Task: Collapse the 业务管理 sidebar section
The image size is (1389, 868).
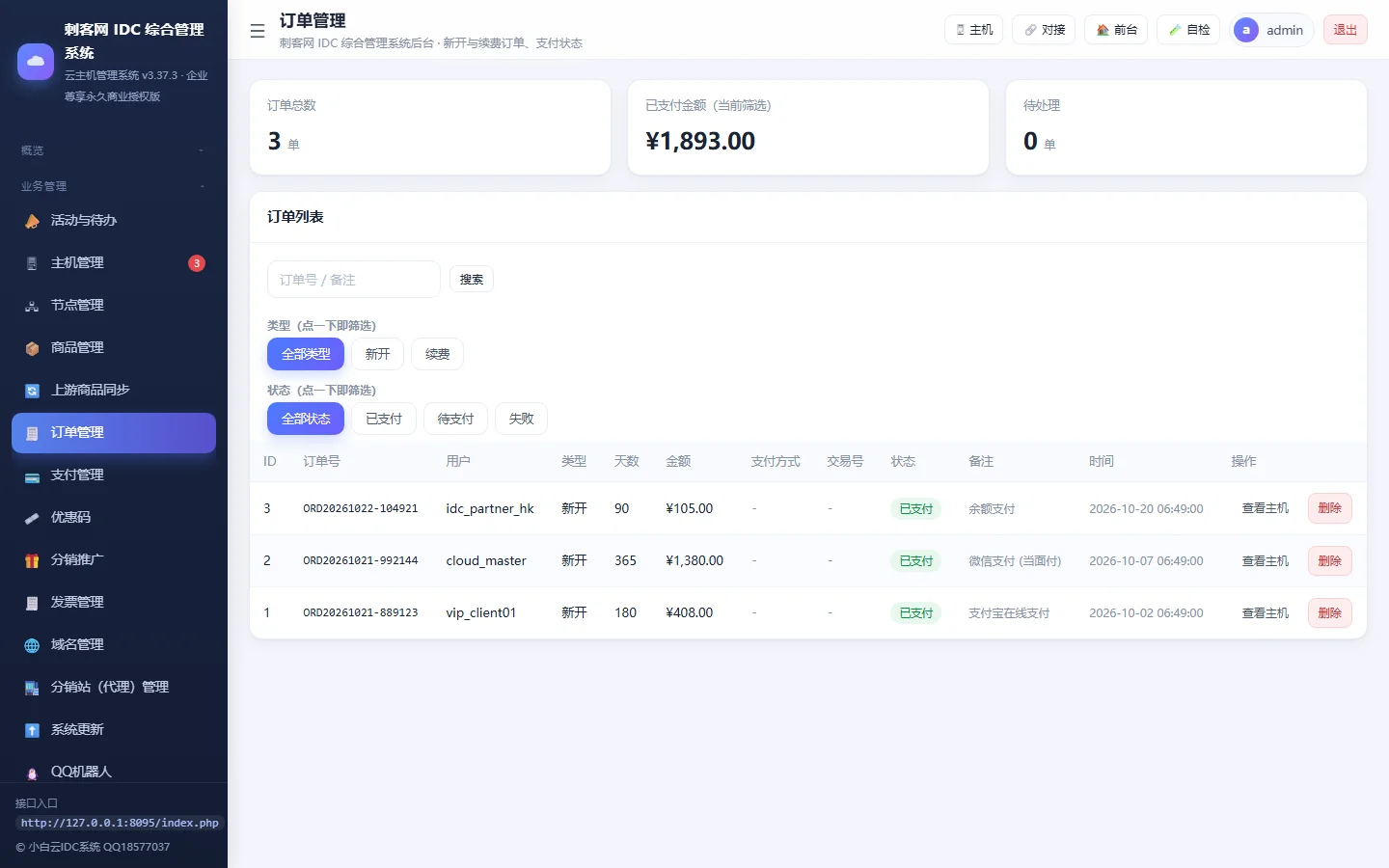Action: coord(114,186)
